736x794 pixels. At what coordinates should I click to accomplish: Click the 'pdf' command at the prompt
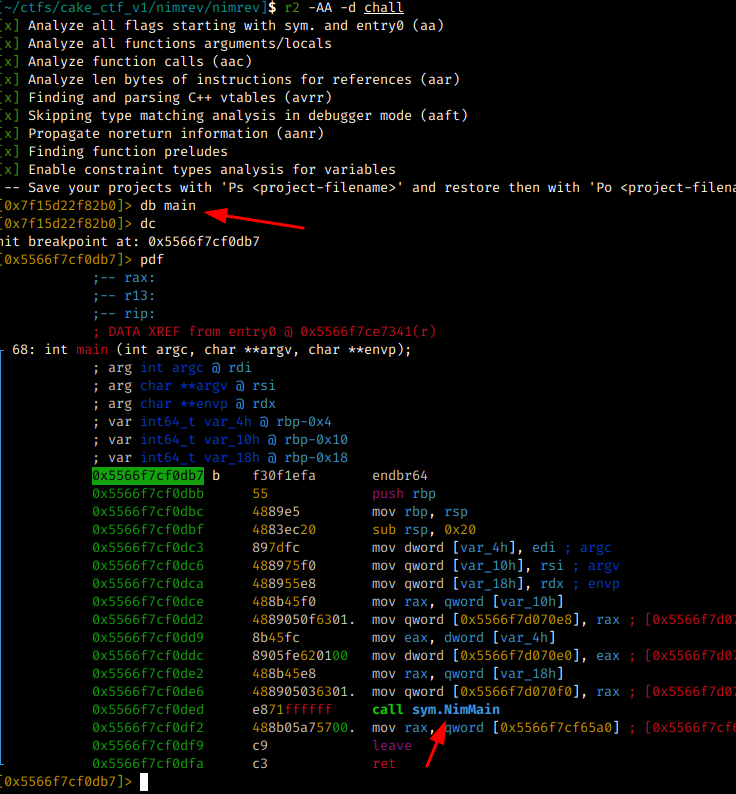click(152, 259)
